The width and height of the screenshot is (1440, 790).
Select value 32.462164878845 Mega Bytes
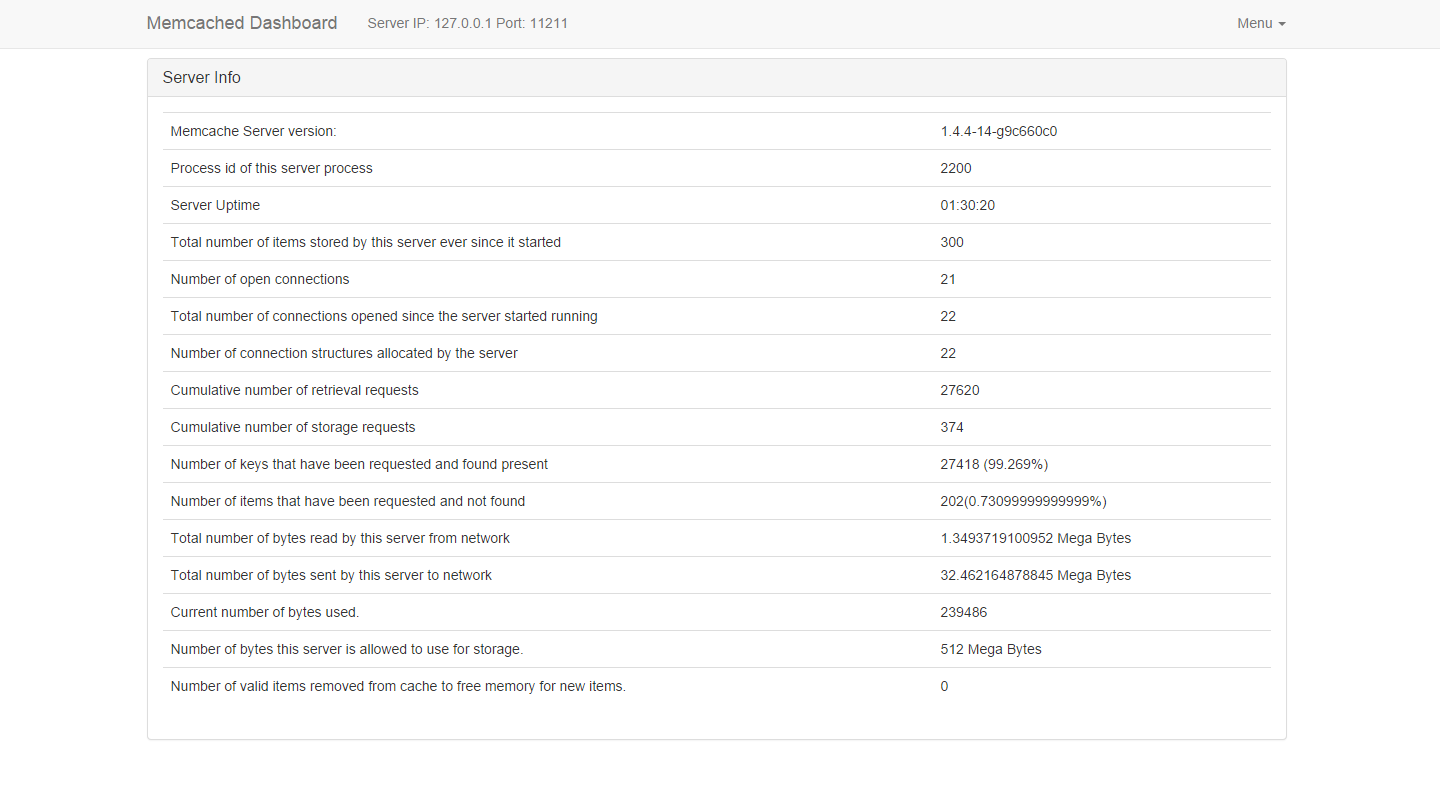point(1036,575)
